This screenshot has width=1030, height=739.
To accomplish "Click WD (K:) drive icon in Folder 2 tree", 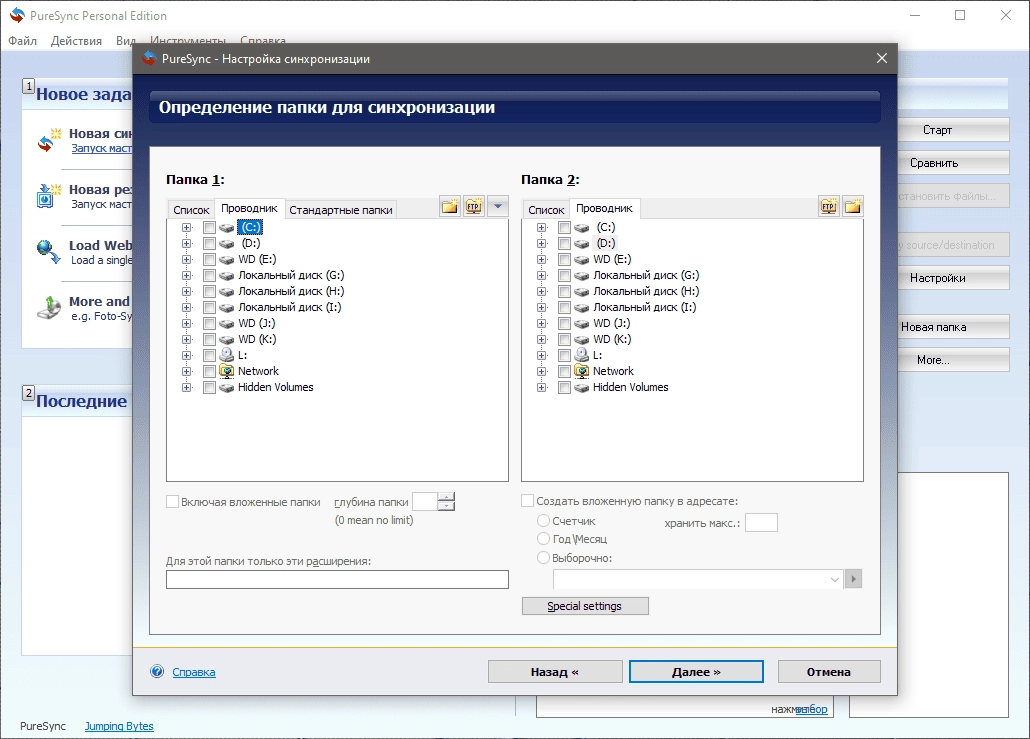I will click(x=581, y=340).
